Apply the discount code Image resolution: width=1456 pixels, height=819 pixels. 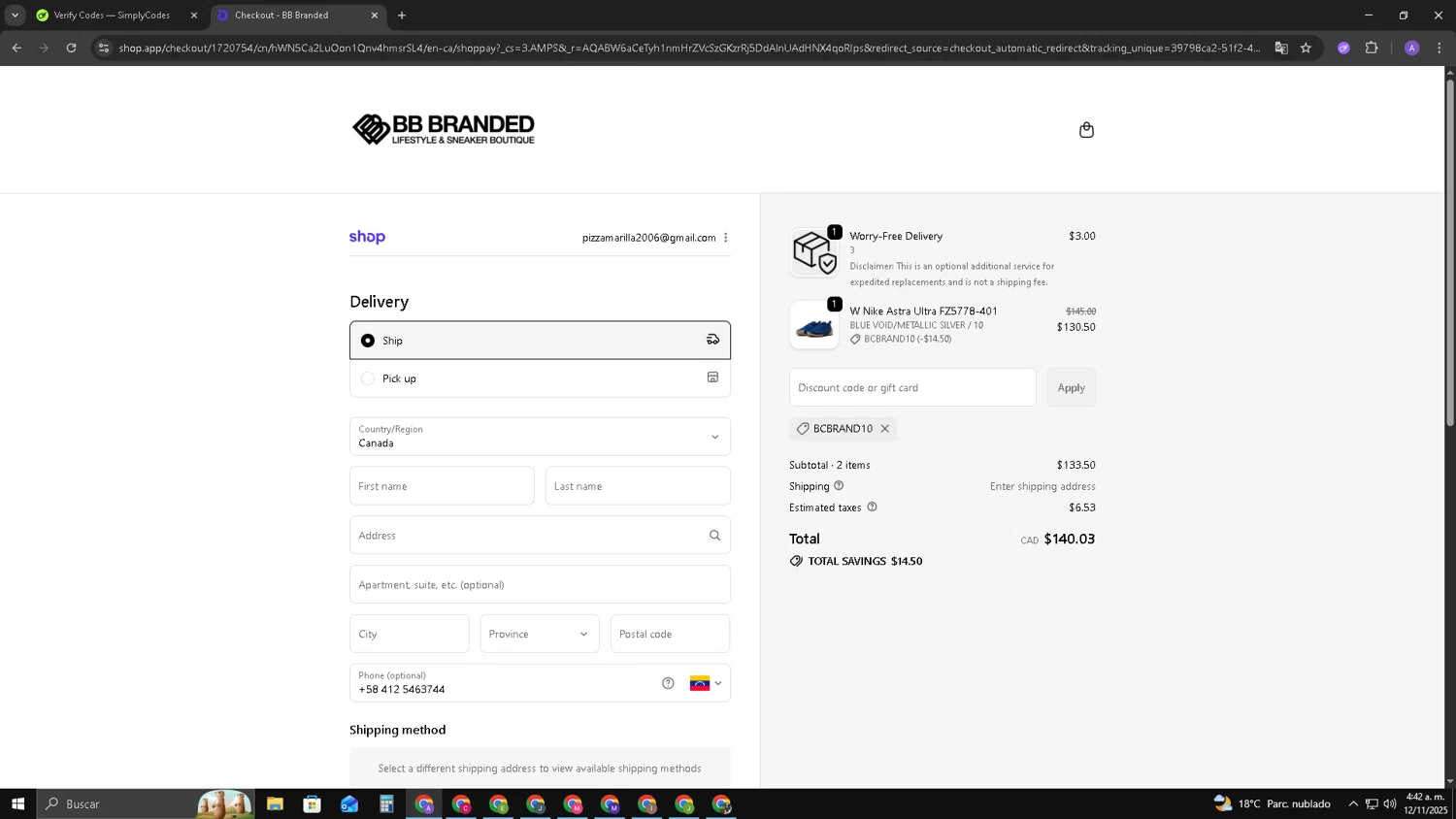coord(1071,387)
